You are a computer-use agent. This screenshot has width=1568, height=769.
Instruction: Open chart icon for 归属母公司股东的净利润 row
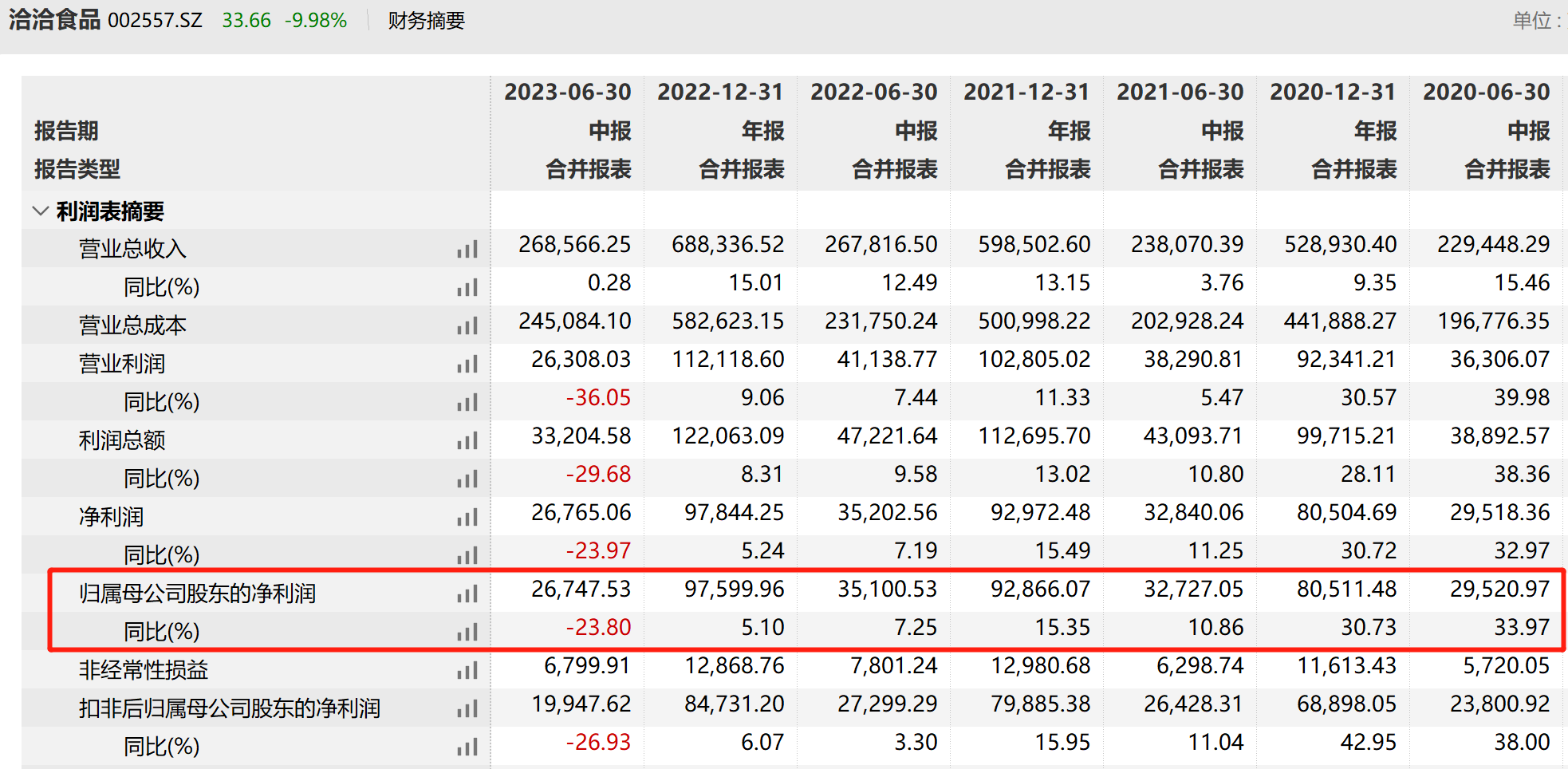coord(467,594)
